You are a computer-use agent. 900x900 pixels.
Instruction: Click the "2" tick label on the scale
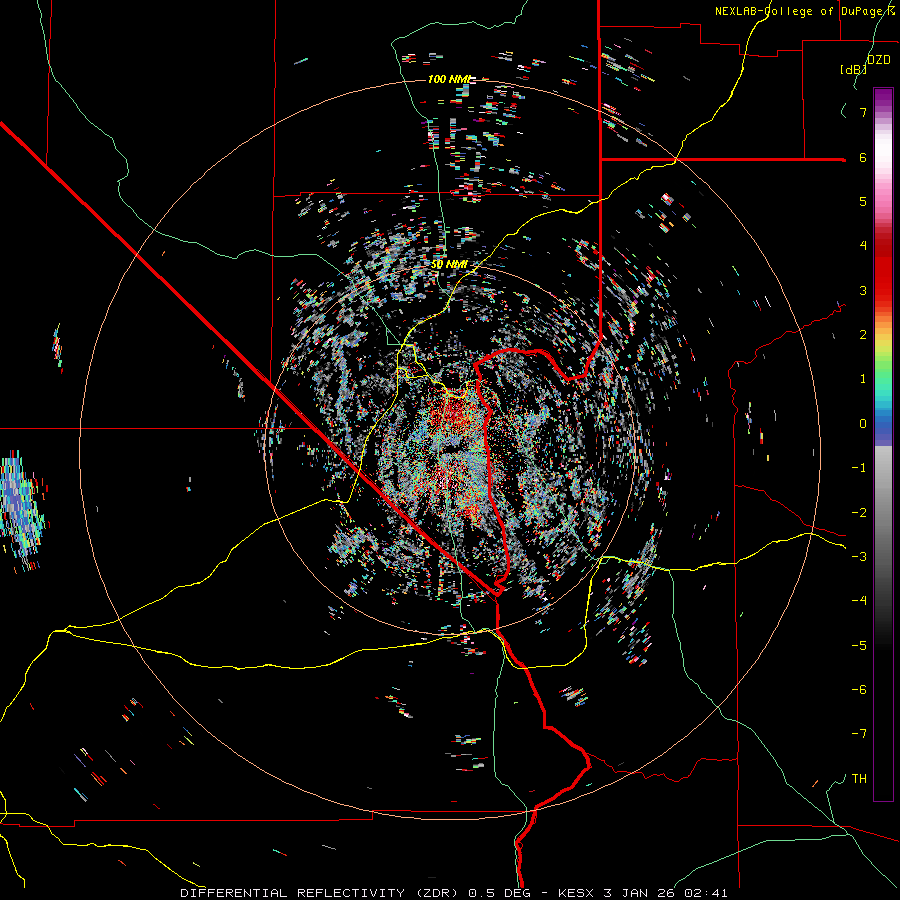tap(863, 335)
